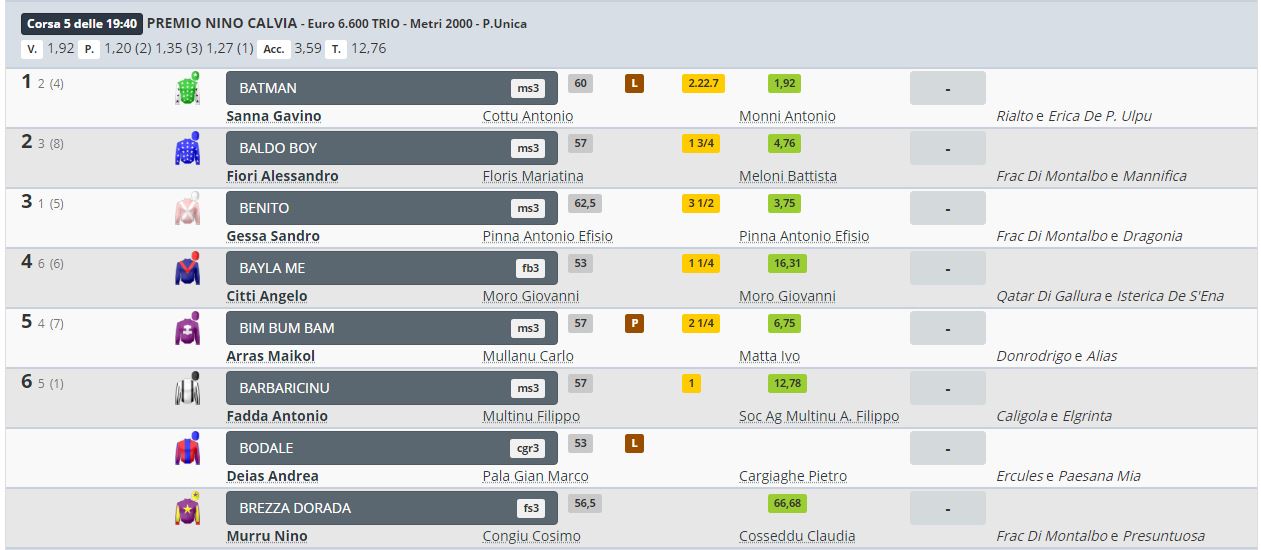
Task: Click the Corsa 5 delle 19:40 label
Action: pos(82,23)
